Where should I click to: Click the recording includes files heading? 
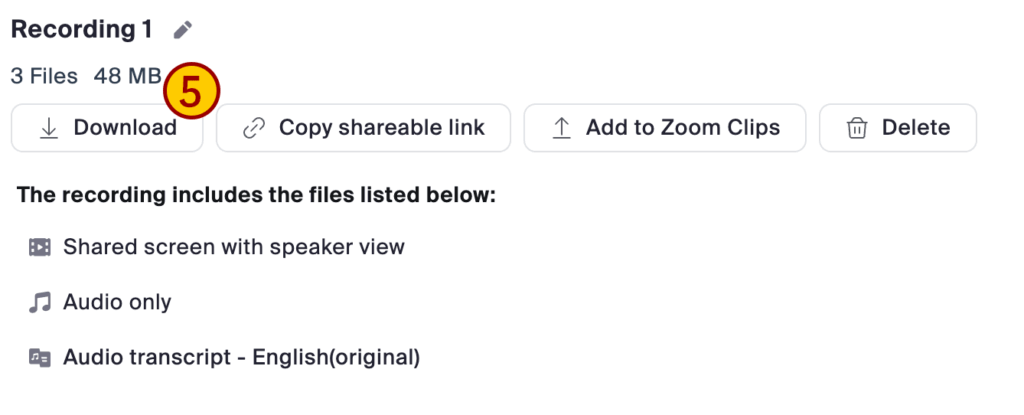pos(256,195)
